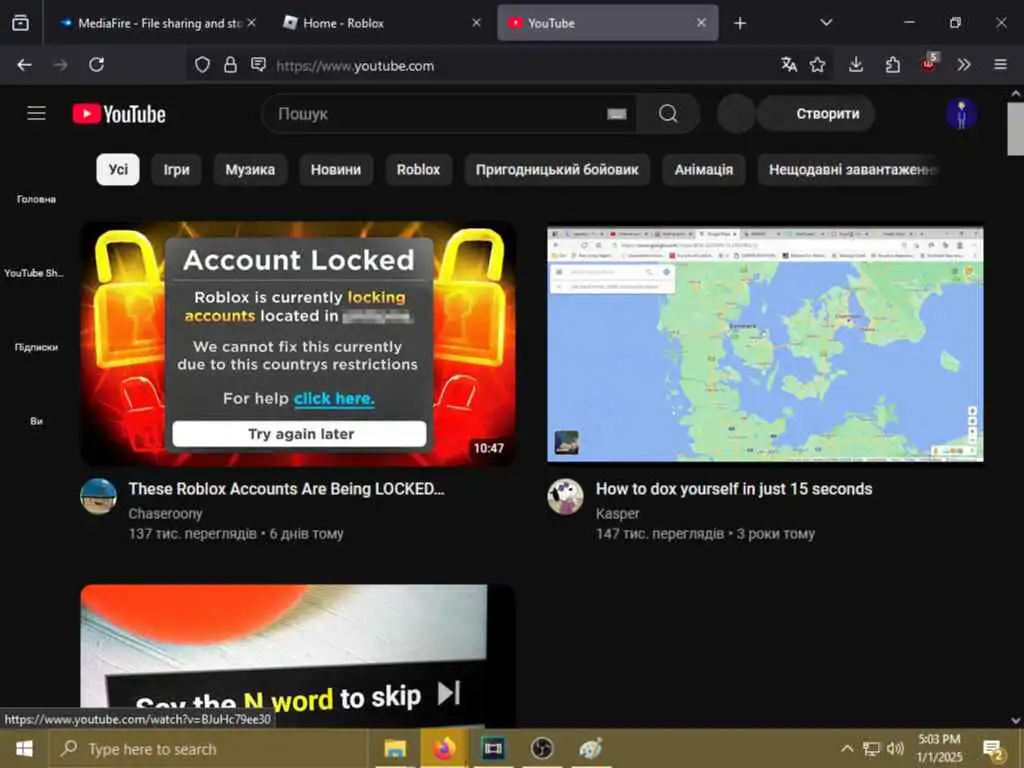Select the Roblox filter chip
Viewport: 1024px width, 768px height.
418,170
